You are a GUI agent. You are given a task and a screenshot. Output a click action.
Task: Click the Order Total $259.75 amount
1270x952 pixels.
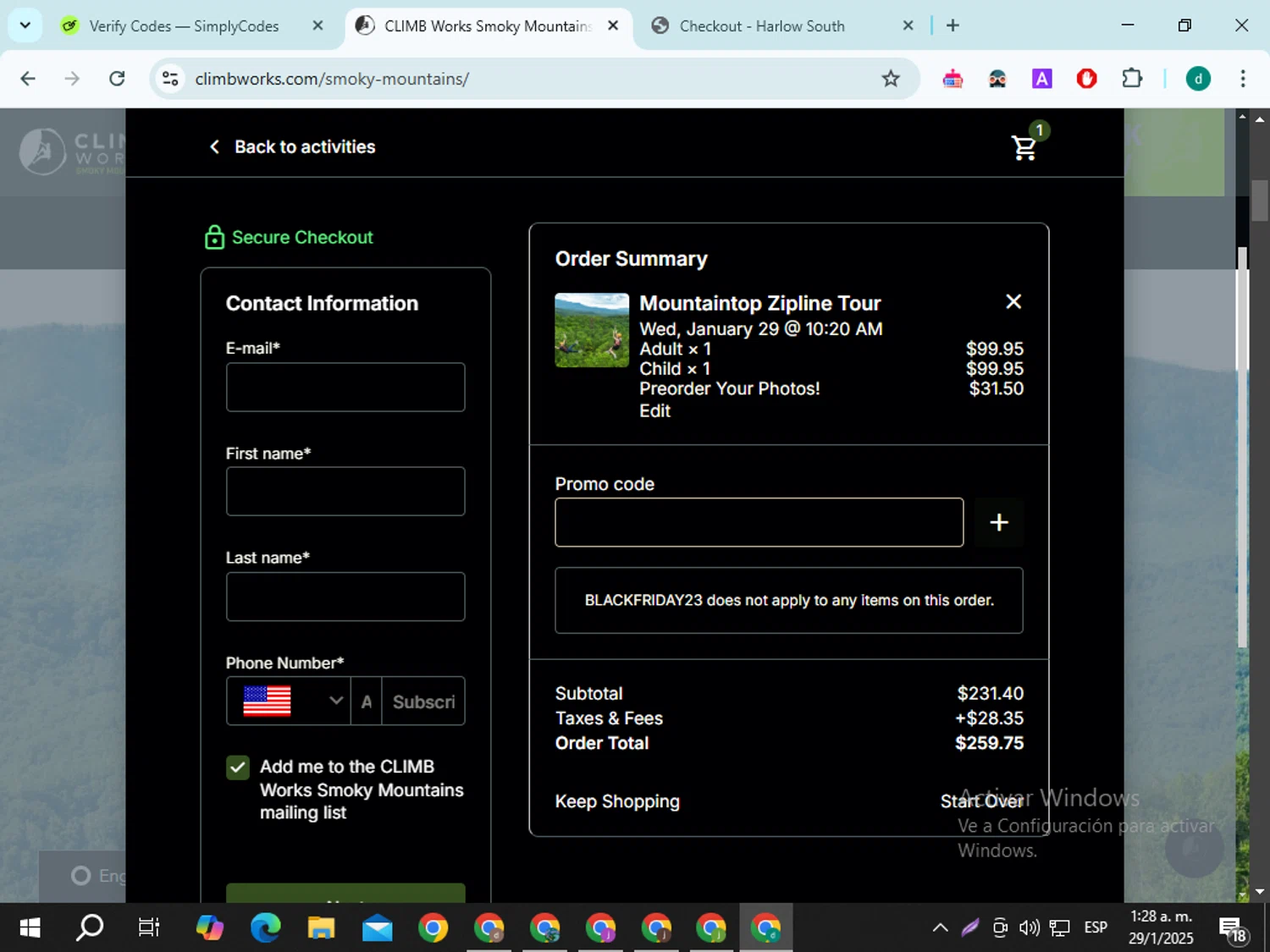pyautogui.click(x=990, y=743)
